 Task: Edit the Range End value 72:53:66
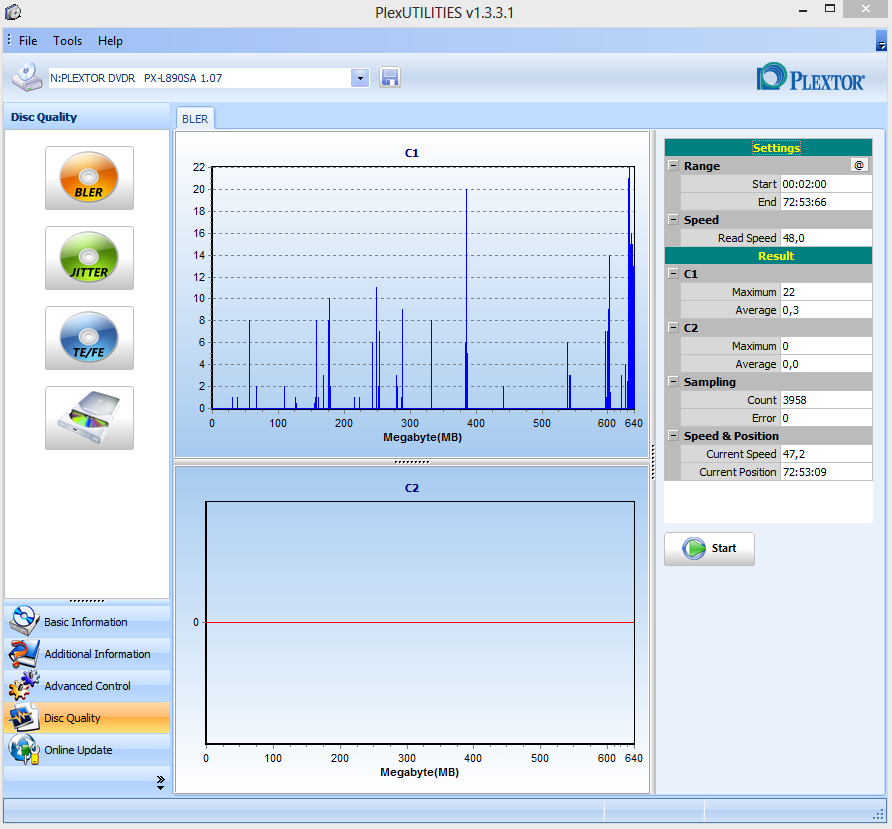(826, 202)
